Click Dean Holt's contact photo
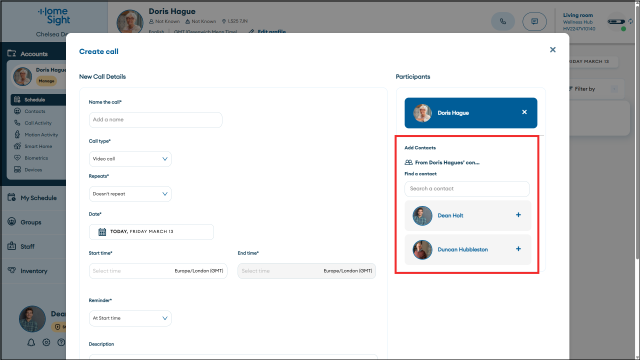Image resolution: width=640 pixels, height=360 pixels. (x=422, y=216)
